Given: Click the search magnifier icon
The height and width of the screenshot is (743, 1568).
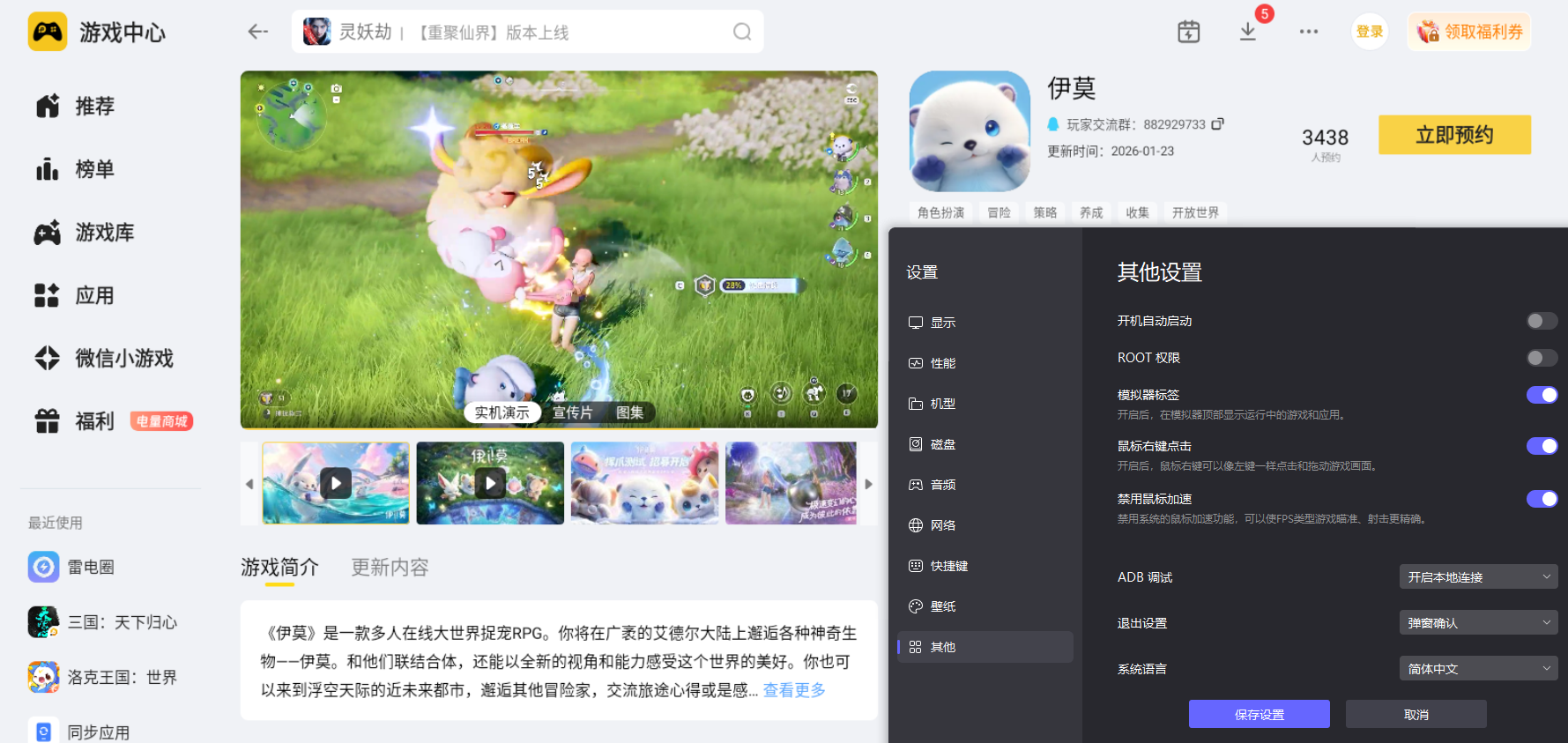Looking at the screenshot, I should tap(742, 32).
